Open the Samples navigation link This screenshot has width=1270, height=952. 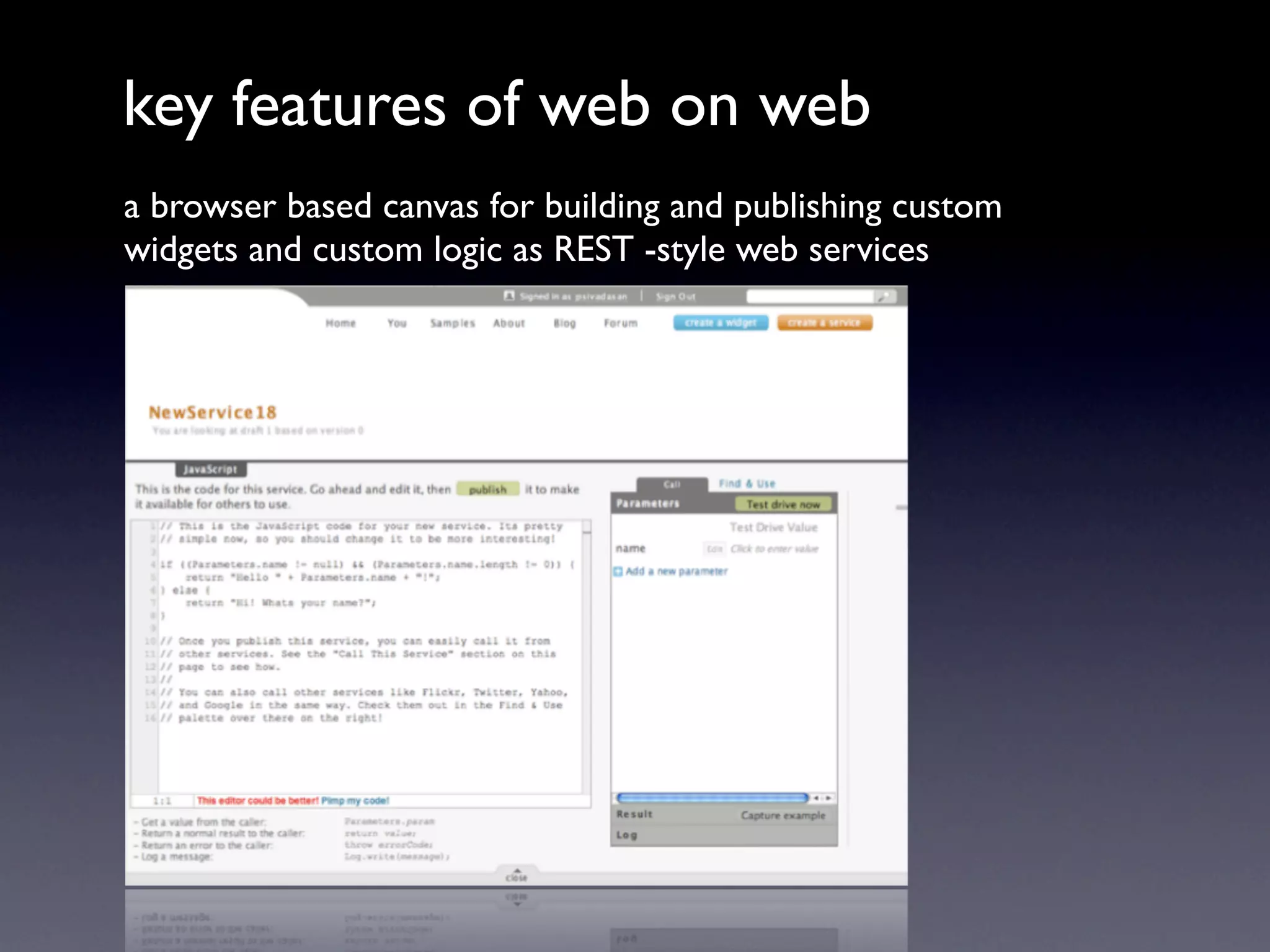(x=453, y=324)
